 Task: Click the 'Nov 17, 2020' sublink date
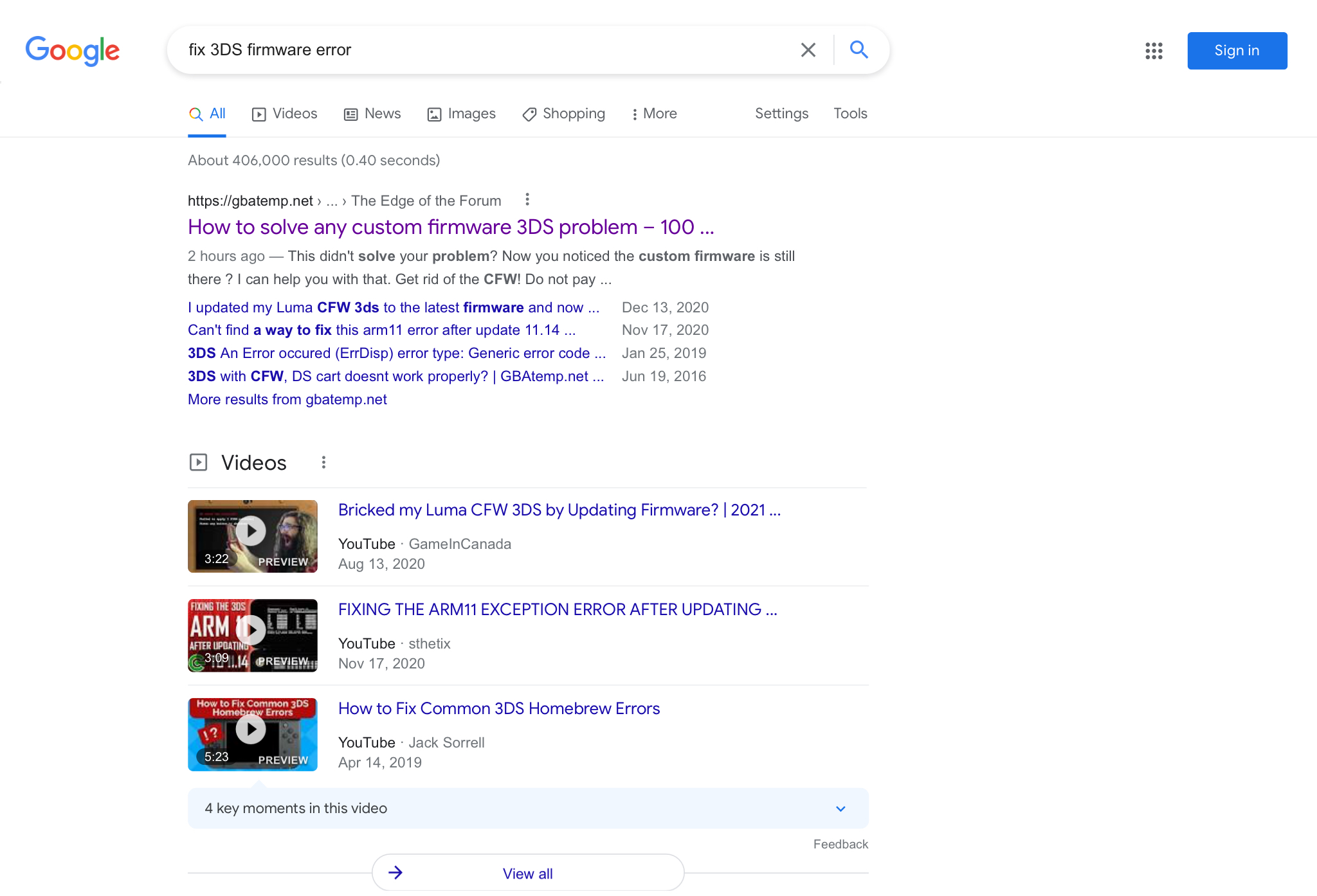[x=665, y=330]
